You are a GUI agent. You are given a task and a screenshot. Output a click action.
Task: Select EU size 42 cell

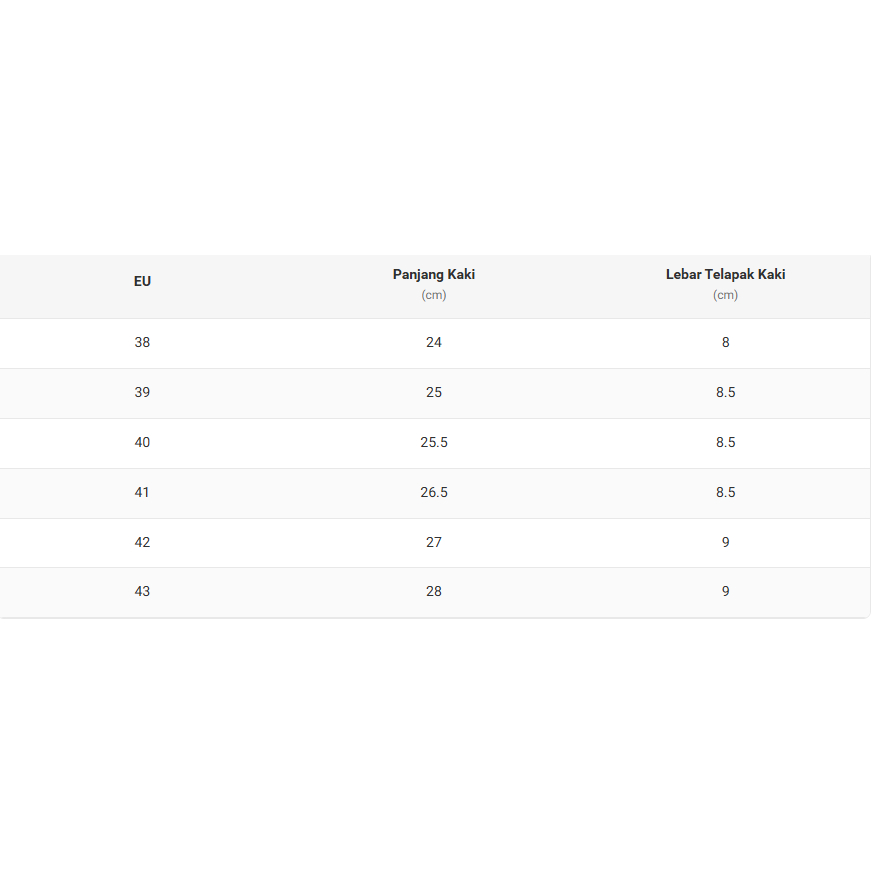[142, 543]
